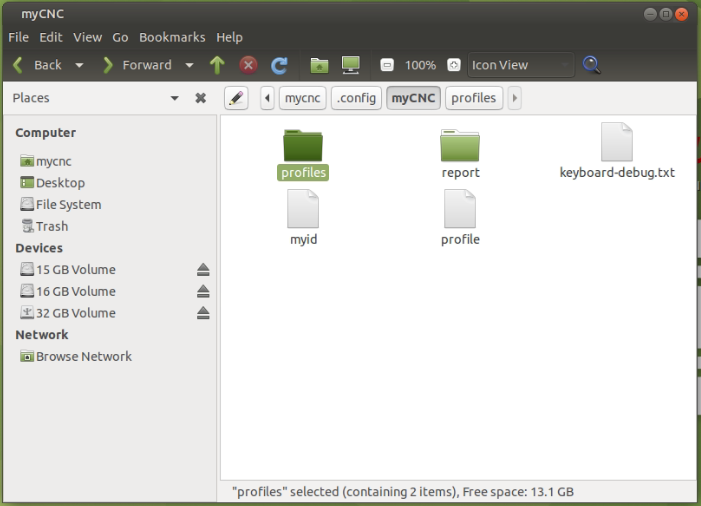Open the Places pane selector dropdown
The width and height of the screenshot is (701, 506).
(x=175, y=98)
